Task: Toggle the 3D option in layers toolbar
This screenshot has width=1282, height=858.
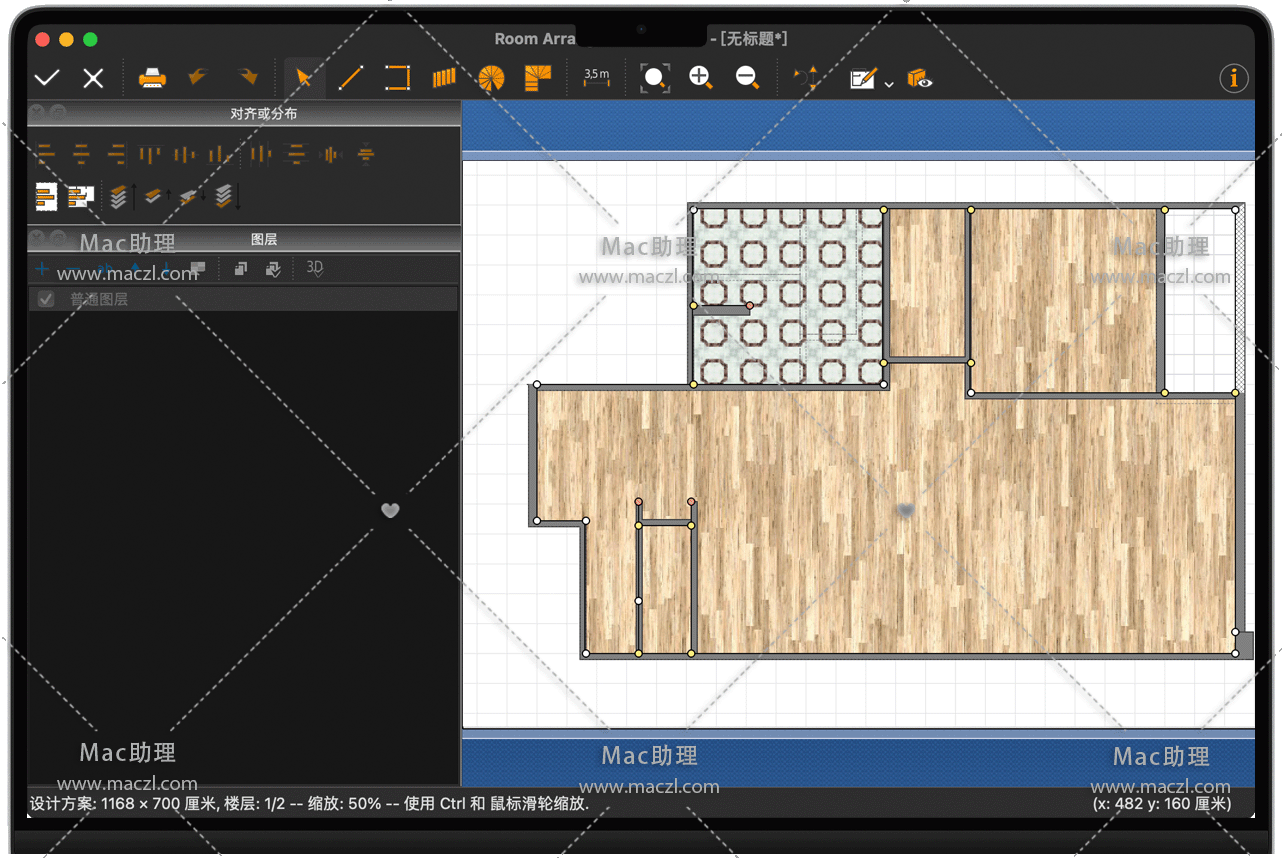Action: tap(315, 268)
